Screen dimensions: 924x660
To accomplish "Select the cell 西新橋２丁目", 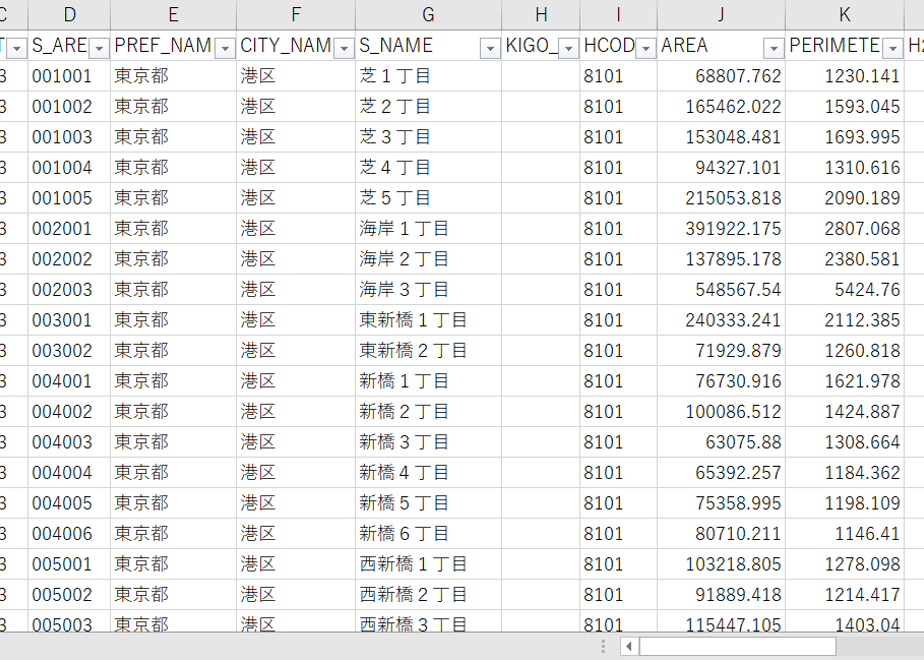I will pos(428,595).
